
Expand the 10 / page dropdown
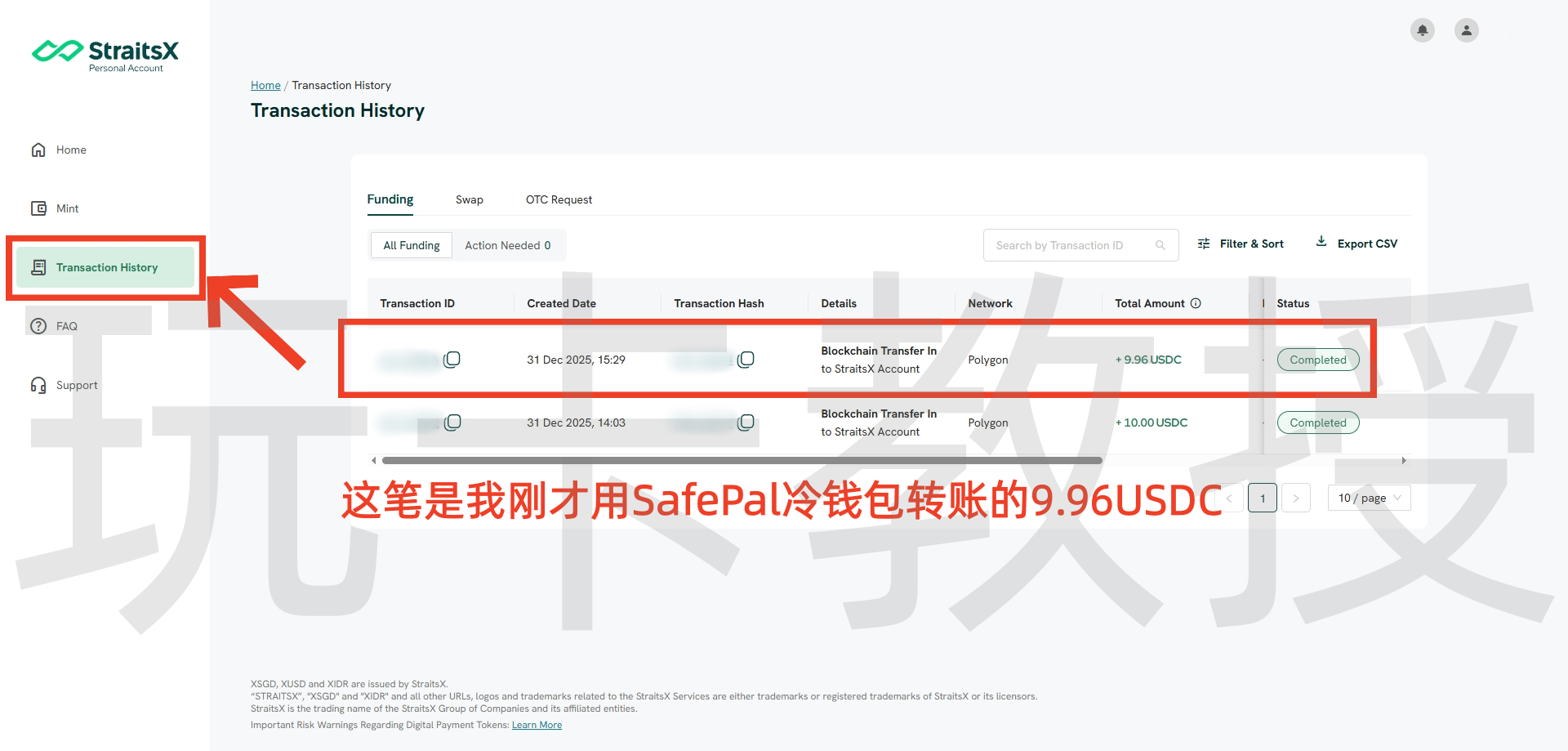coord(1369,498)
